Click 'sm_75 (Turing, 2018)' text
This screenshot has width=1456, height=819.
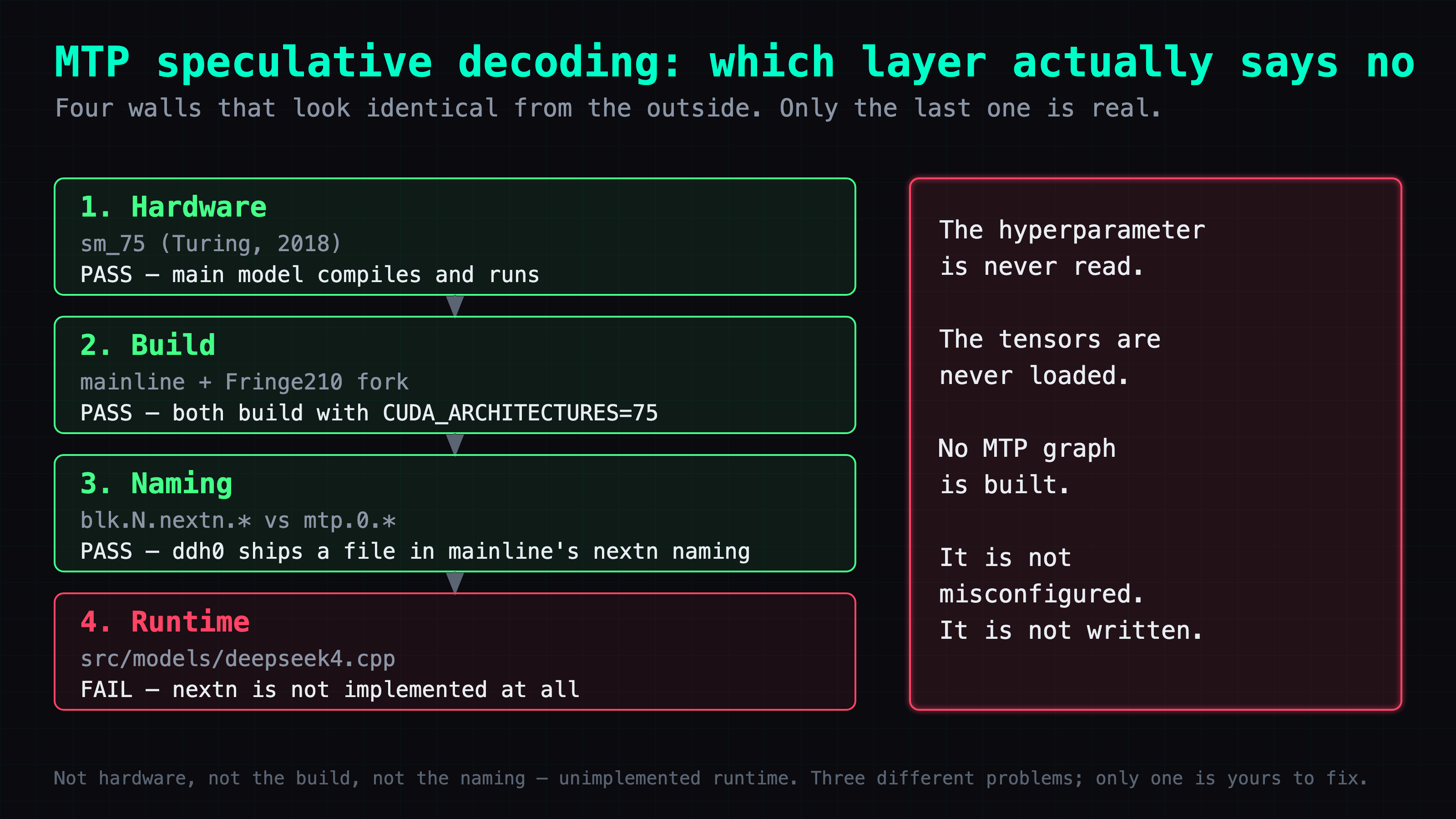[x=212, y=243]
